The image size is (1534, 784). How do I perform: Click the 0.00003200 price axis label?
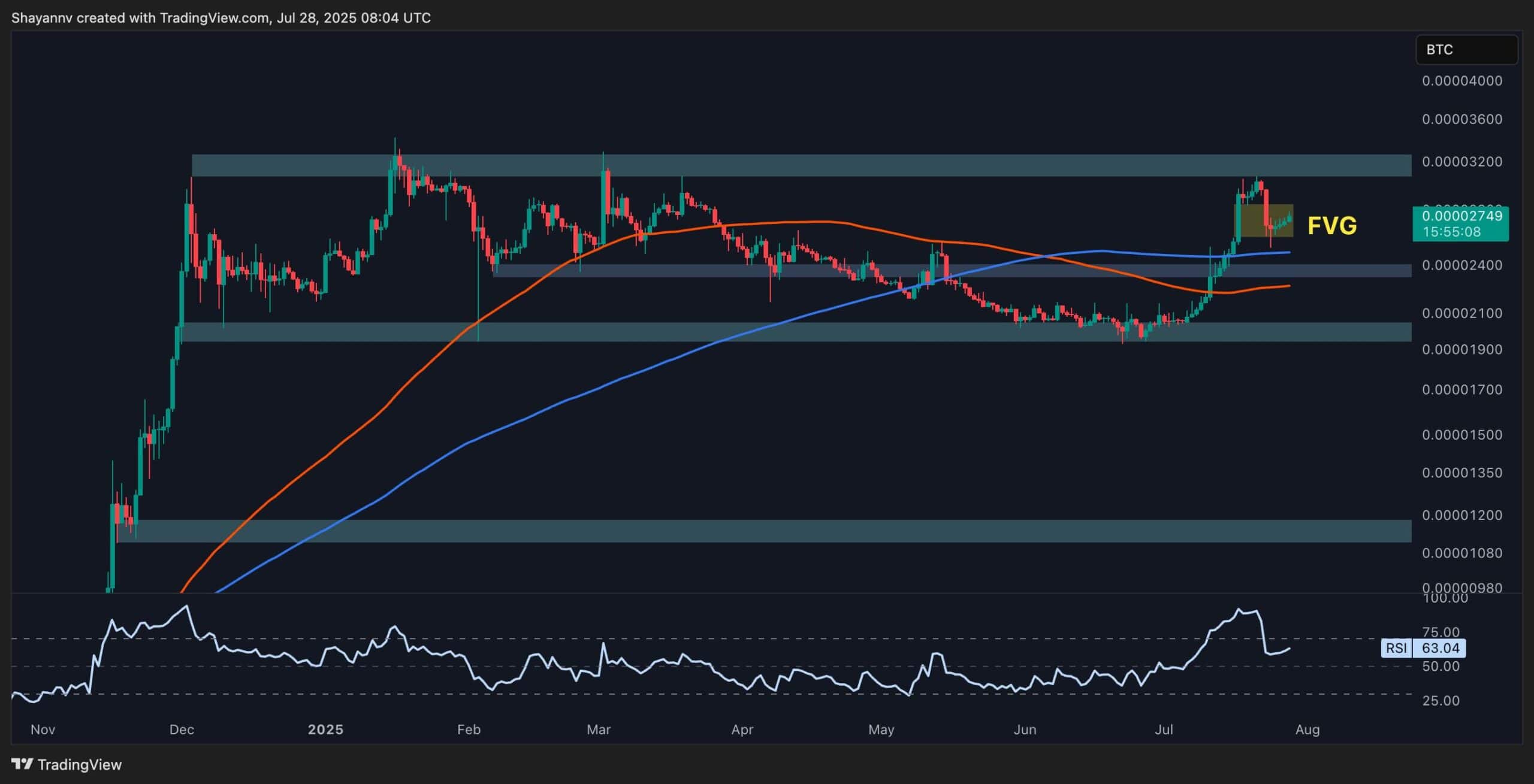[x=1461, y=162]
